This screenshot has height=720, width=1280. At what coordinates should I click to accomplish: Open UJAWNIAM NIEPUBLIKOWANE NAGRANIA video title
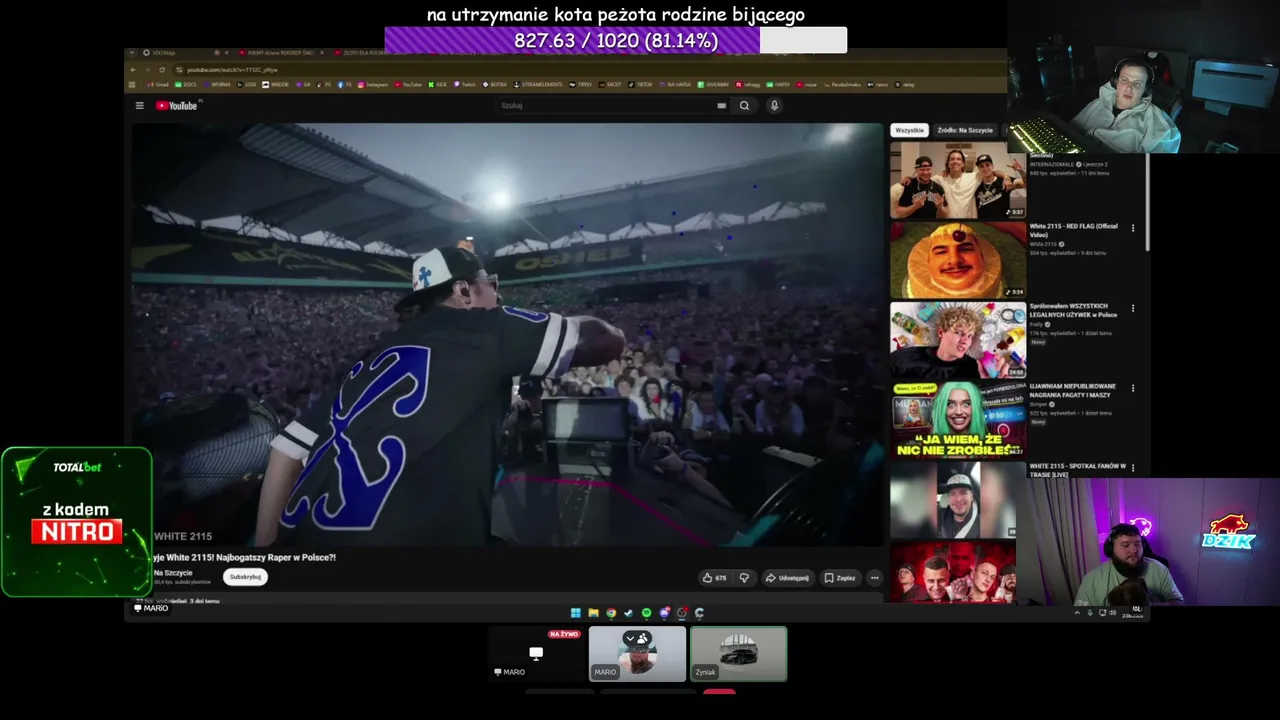[1072, 390]
